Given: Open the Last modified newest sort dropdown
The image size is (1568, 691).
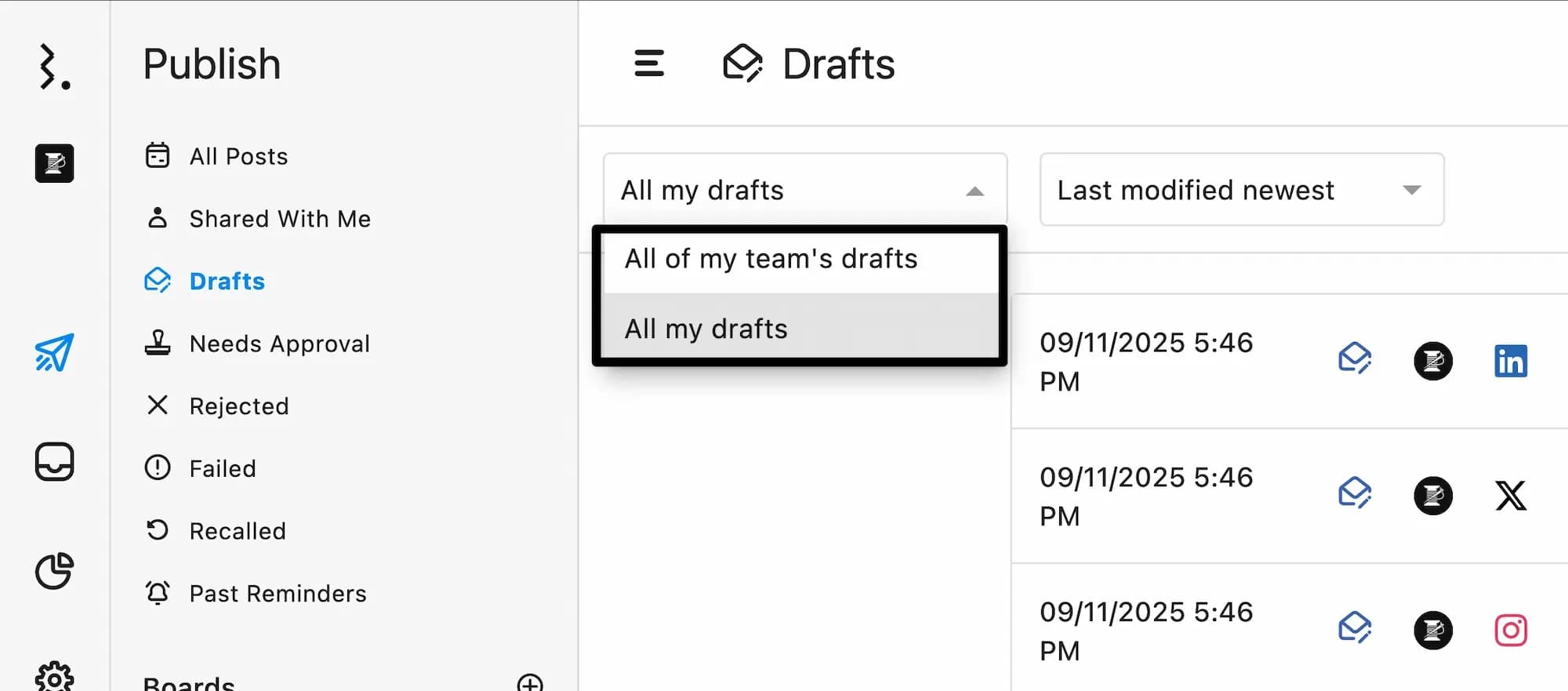Looking at the screenshot, I should coord(1241,190).
